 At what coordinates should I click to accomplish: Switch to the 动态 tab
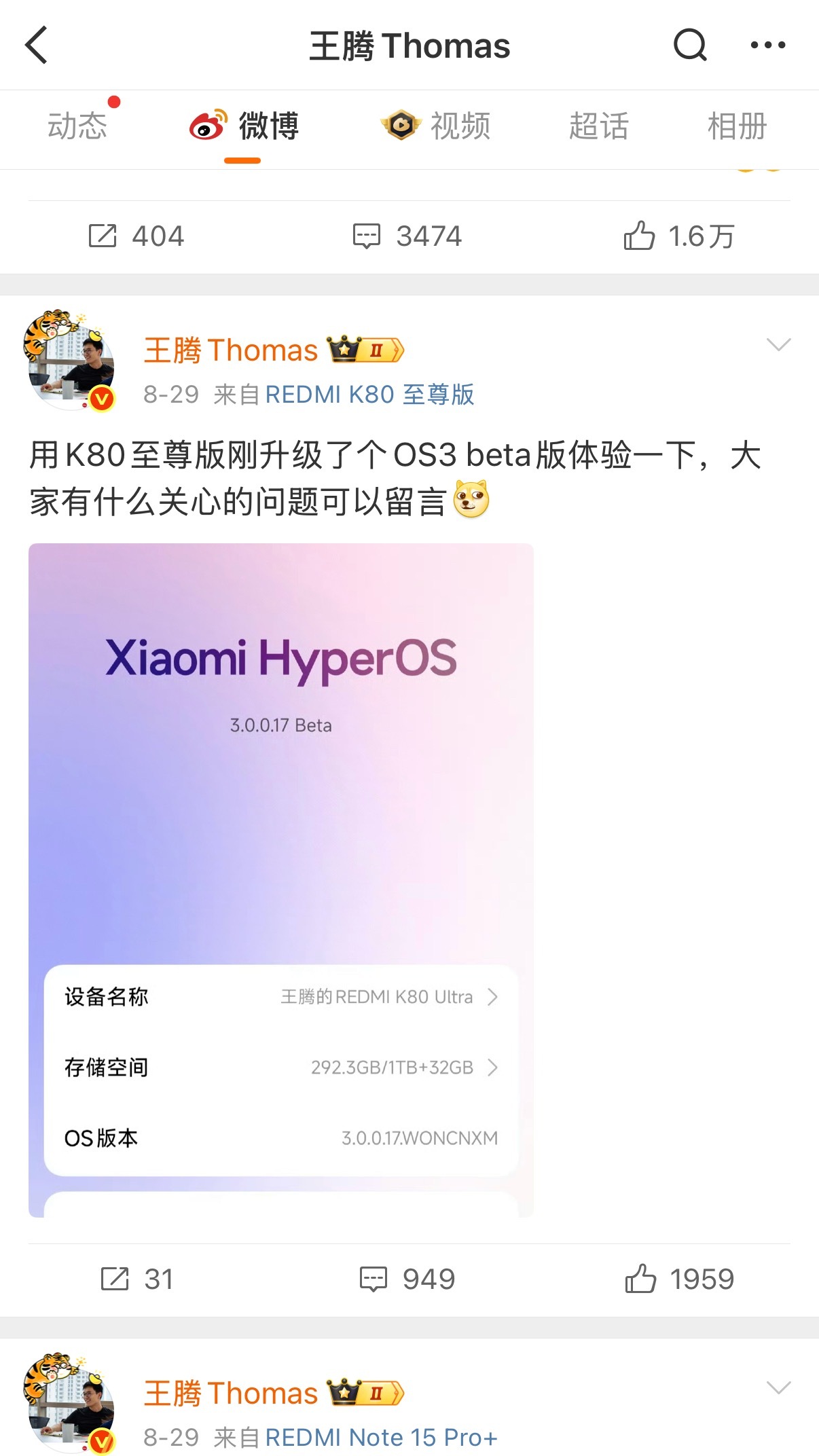pos(77,126)
